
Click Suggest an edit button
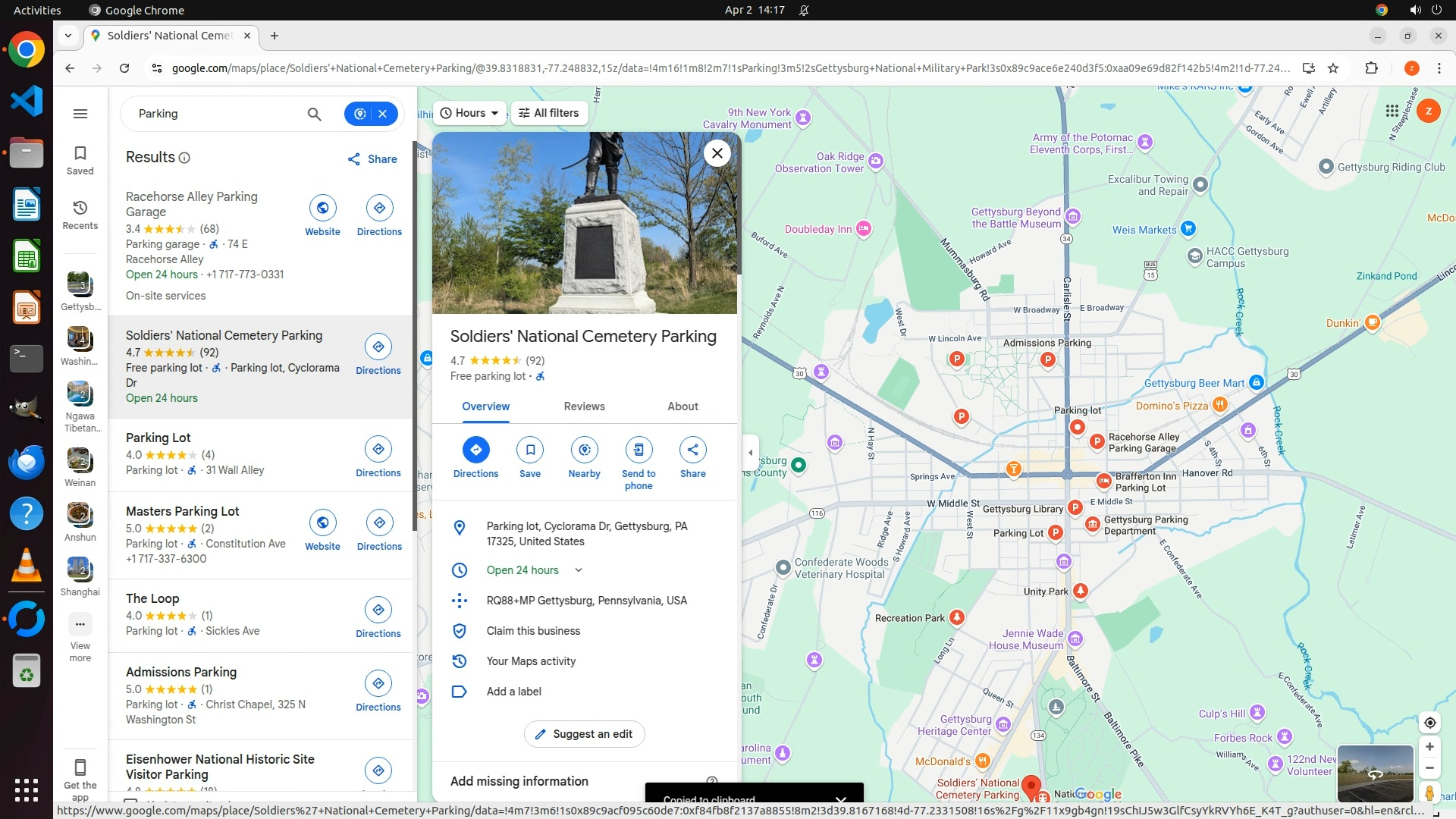coord(584,734)
